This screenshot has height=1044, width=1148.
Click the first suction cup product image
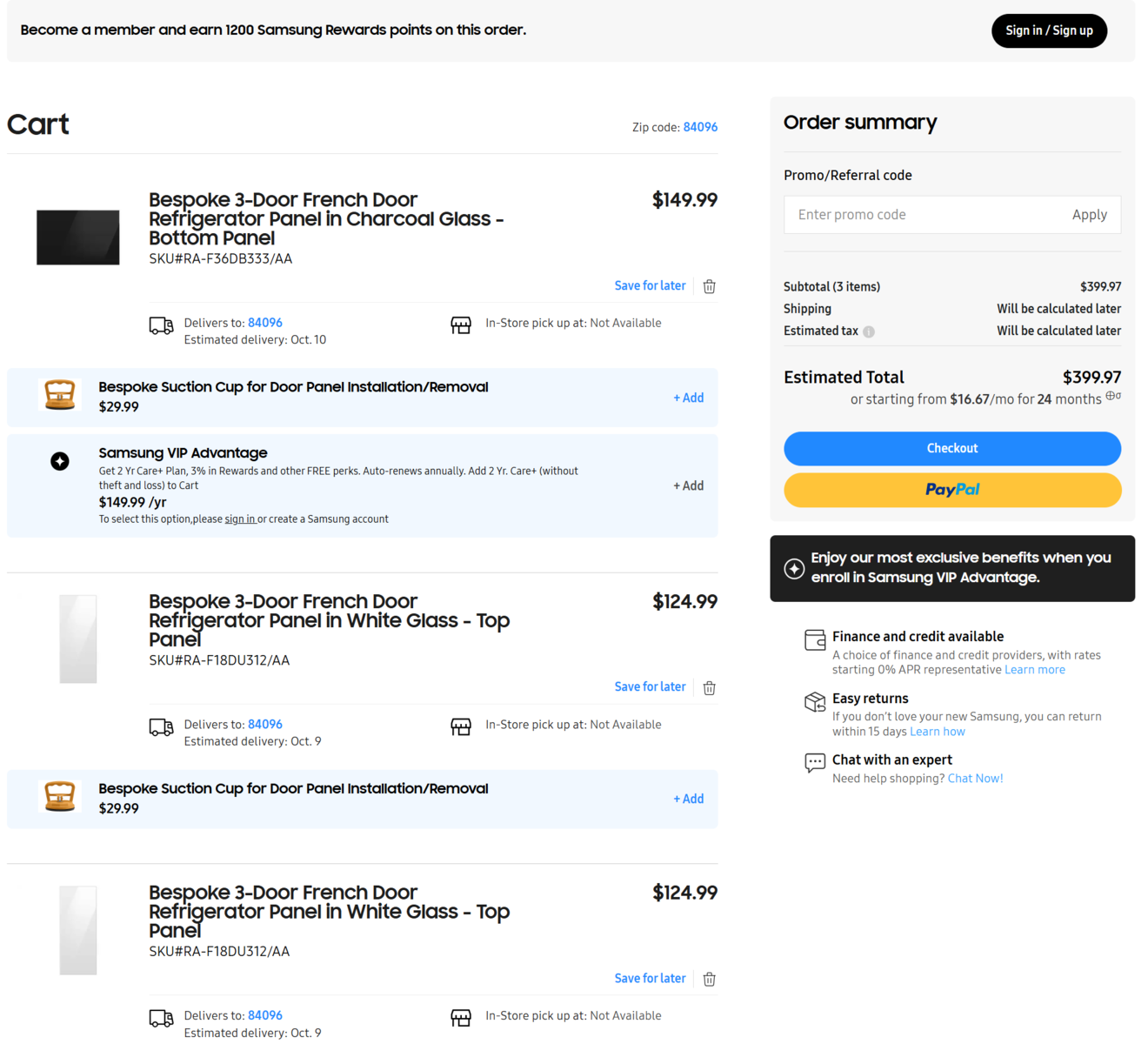[x=60, y=396]
